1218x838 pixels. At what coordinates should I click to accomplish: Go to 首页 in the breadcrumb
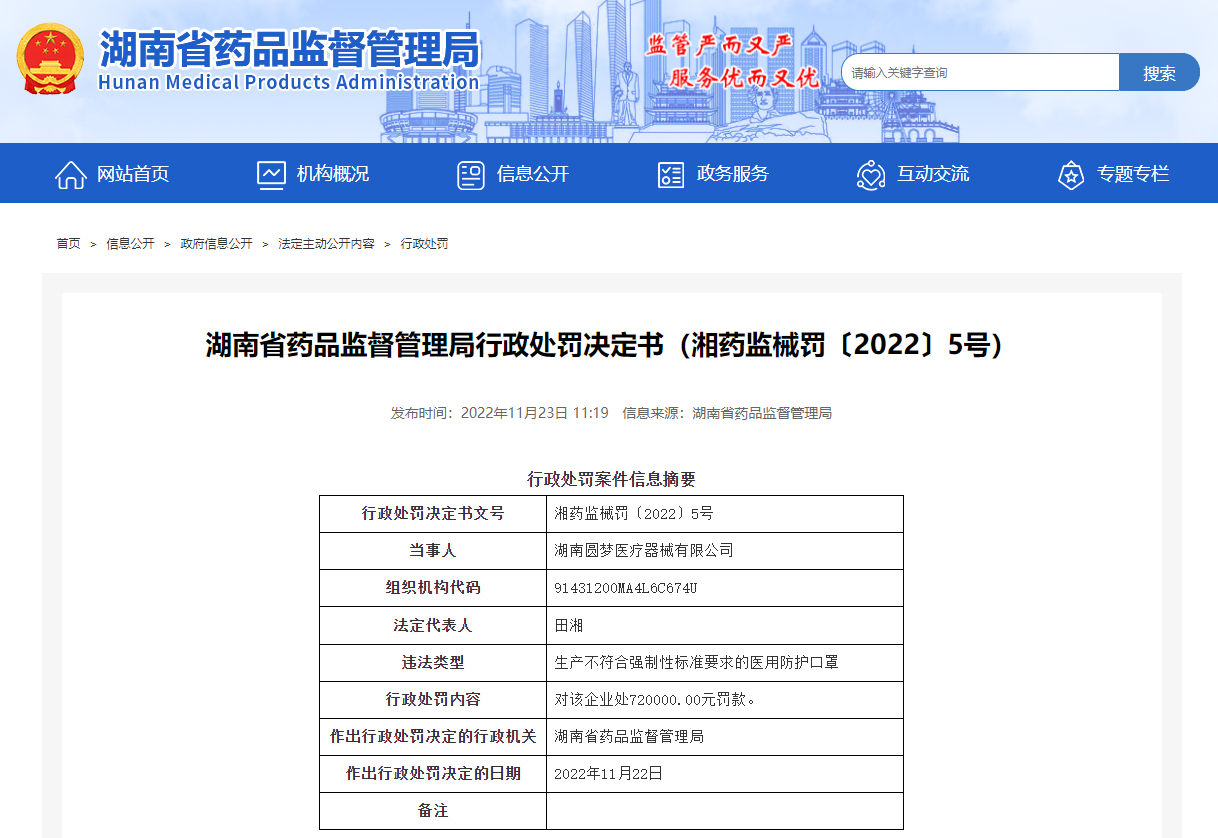click(x=68, y=244)
